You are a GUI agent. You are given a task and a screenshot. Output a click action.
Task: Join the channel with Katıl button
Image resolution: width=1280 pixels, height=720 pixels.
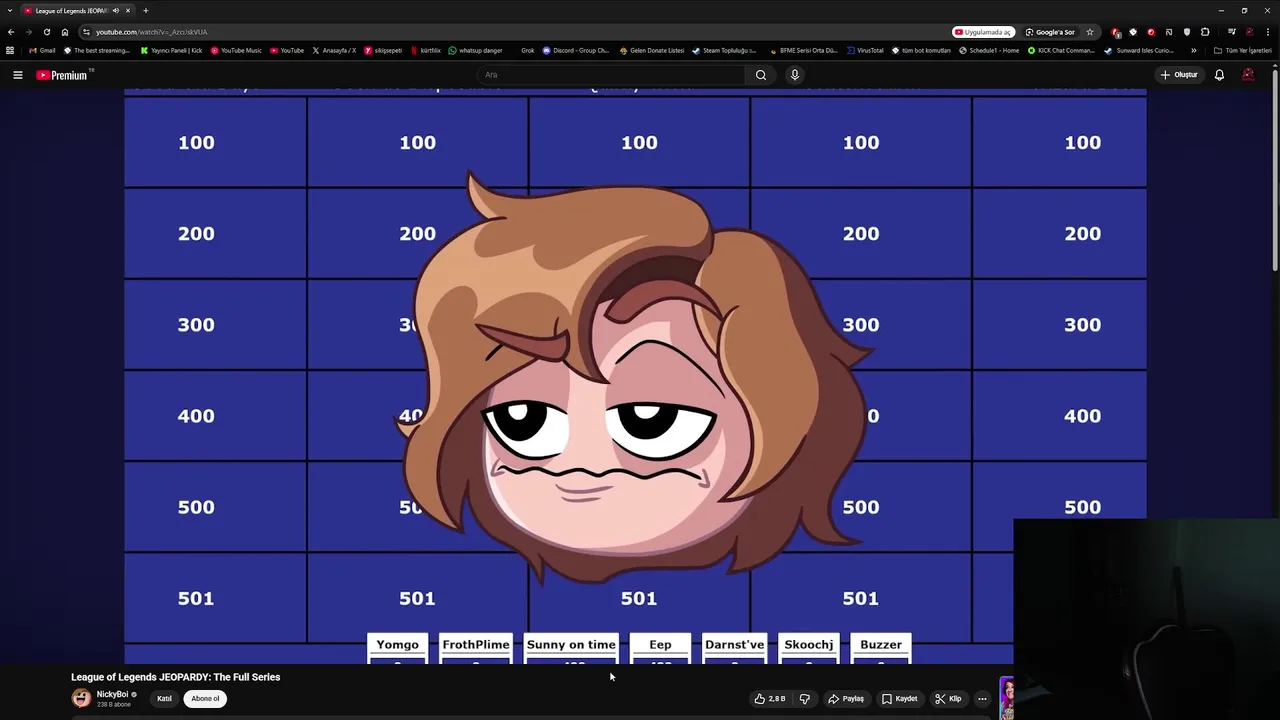click(164, 699)
